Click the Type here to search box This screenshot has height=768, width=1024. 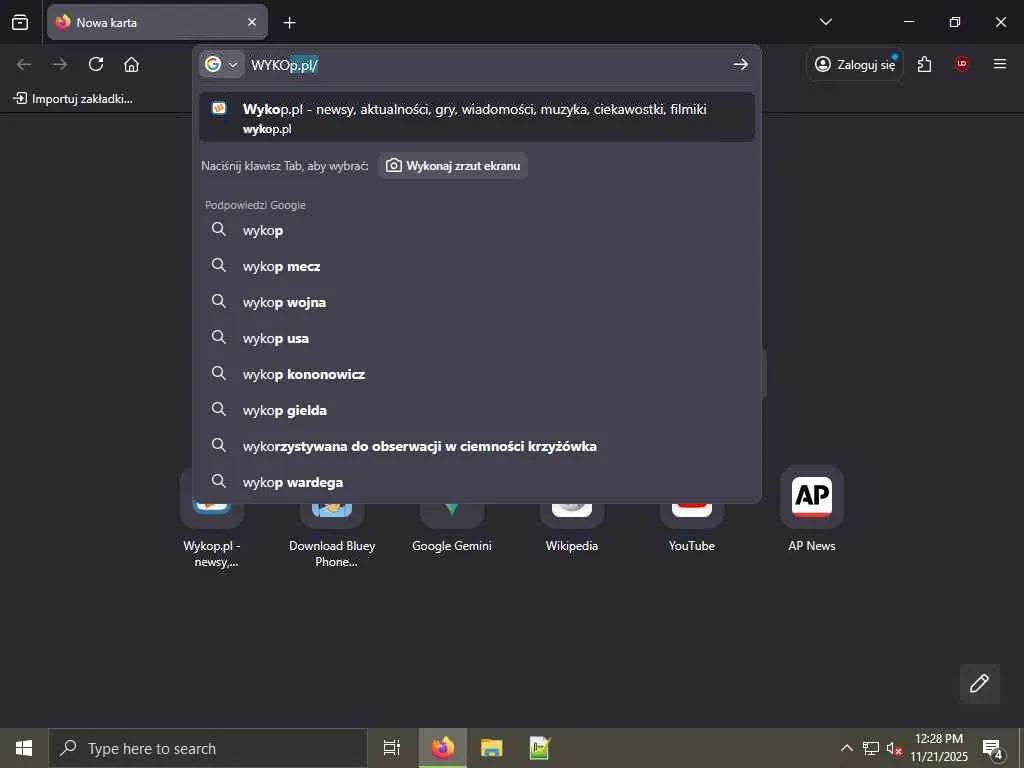[x=208, y=748]
